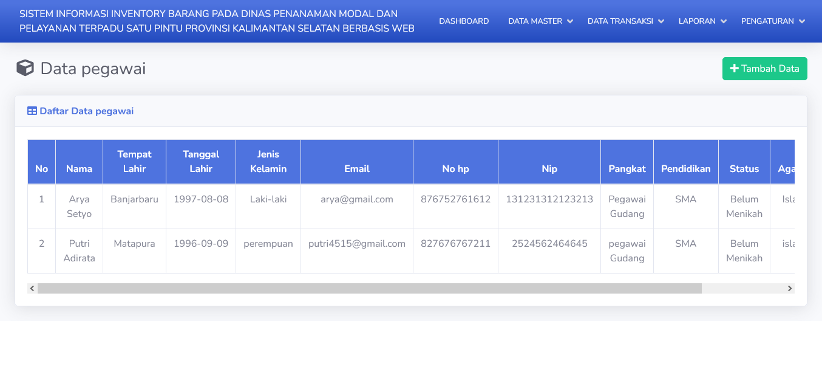The width and height of the screenshot is (822, 390).
Task: Open the Data Transaksi dropdown menu
Action: [625, 21]
